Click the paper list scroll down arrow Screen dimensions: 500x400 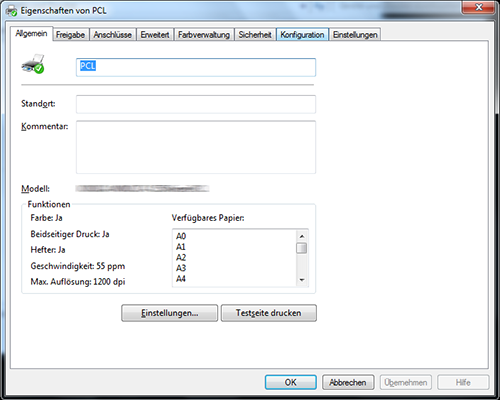click(x=302, y=280)
